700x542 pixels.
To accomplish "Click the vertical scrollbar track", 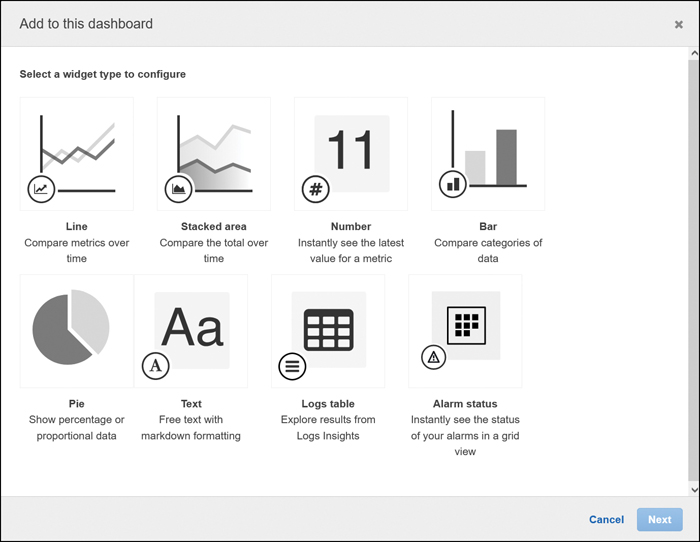I will click(694, 271).
